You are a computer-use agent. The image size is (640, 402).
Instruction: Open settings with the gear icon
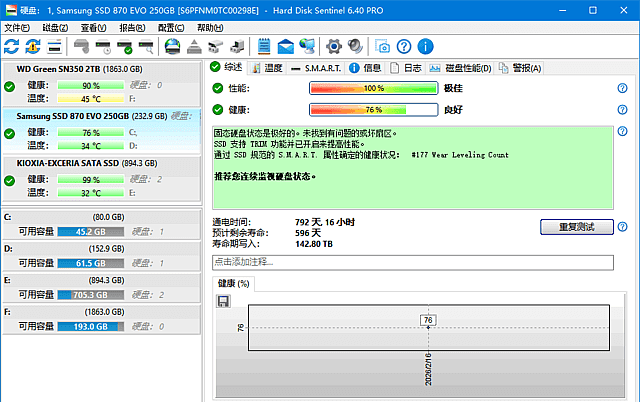coord(333,47)
